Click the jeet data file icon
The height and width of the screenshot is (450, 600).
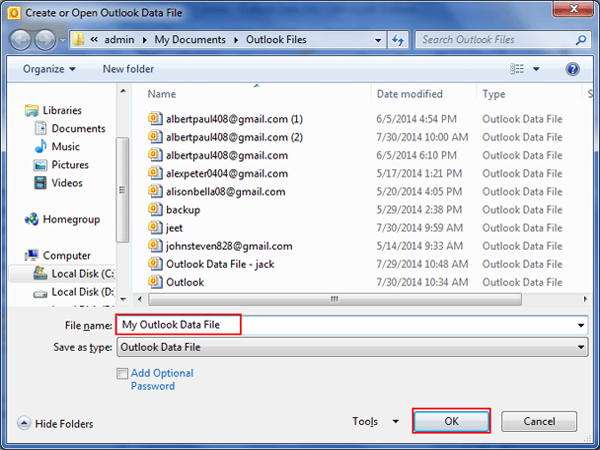click(x=155, y=227)
